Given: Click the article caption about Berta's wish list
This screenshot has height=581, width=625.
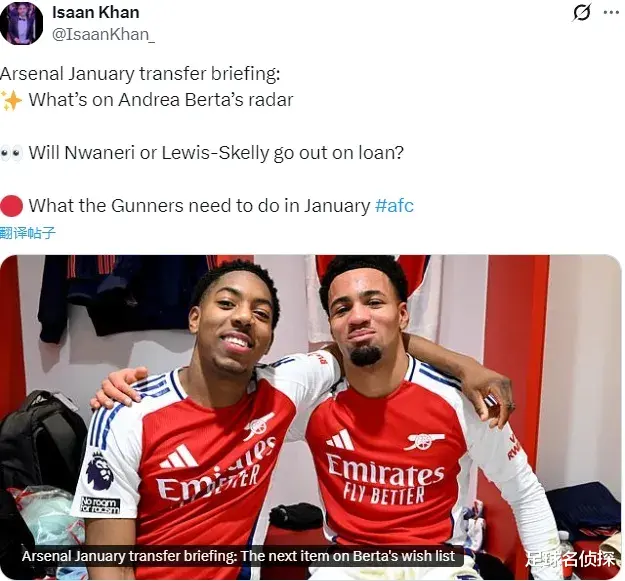Looking at the screenshot, I should point(238,556).
